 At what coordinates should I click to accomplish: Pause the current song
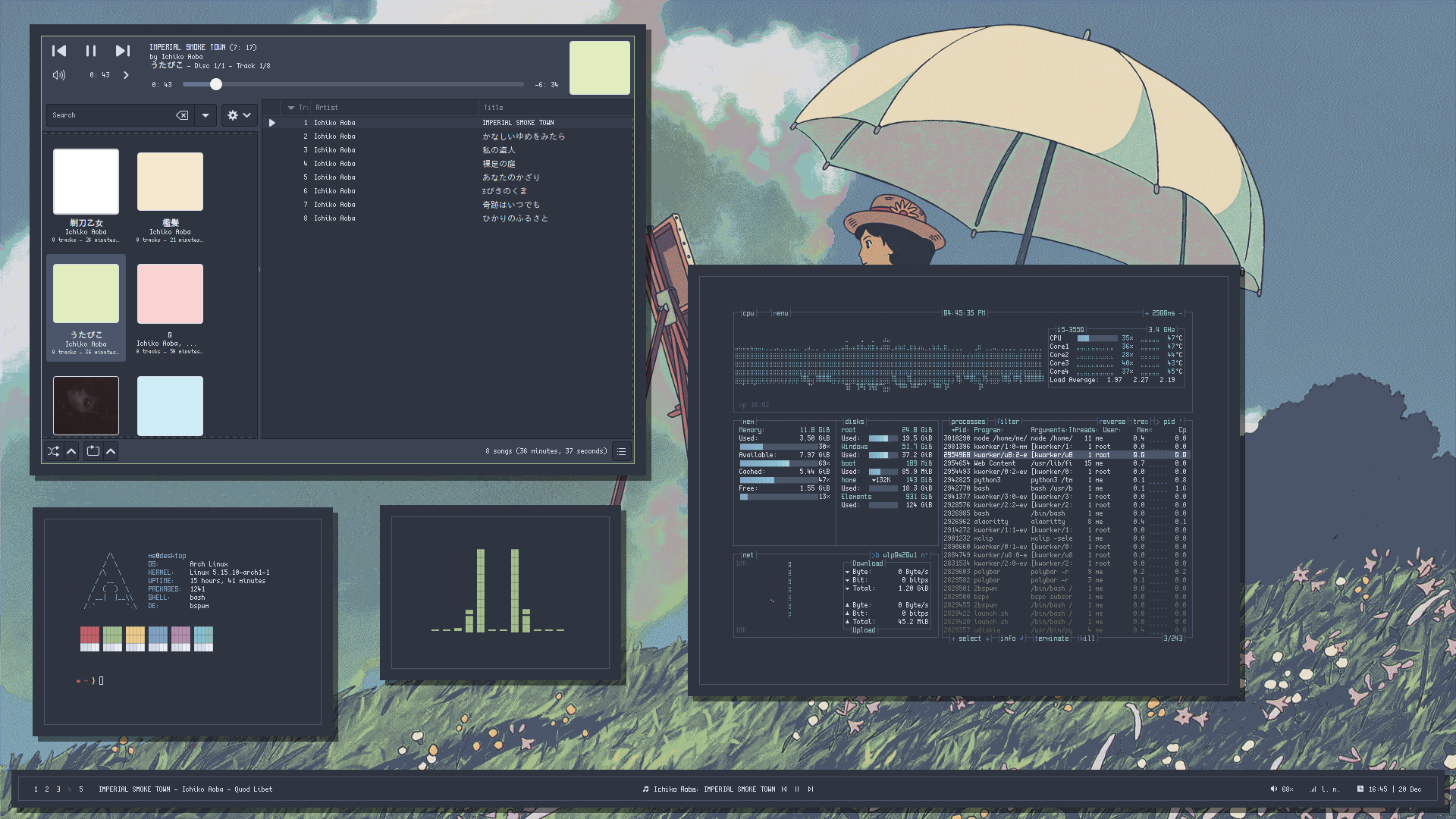(91, 51)
